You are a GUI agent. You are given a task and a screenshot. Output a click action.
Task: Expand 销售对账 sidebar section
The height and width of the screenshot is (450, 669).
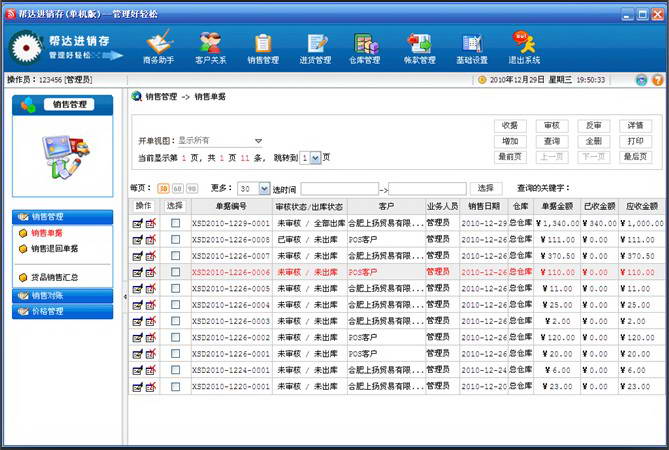pyautogui.click(x=62, y=295)
